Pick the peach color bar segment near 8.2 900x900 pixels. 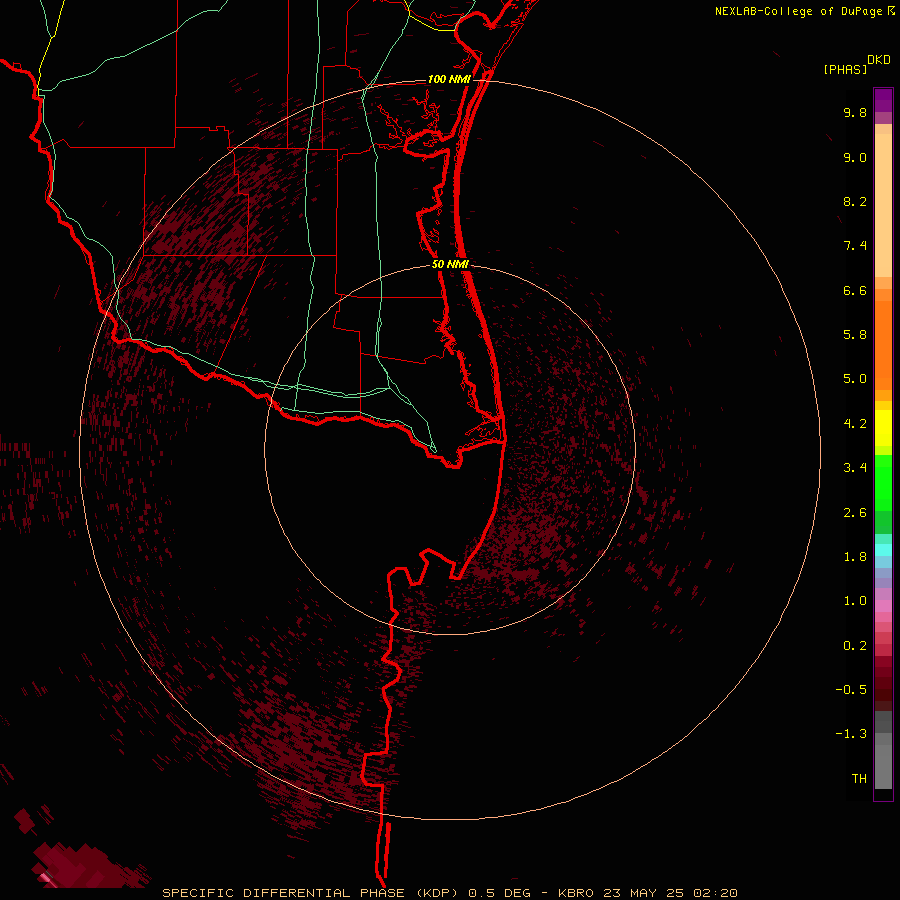coord(883,205)
